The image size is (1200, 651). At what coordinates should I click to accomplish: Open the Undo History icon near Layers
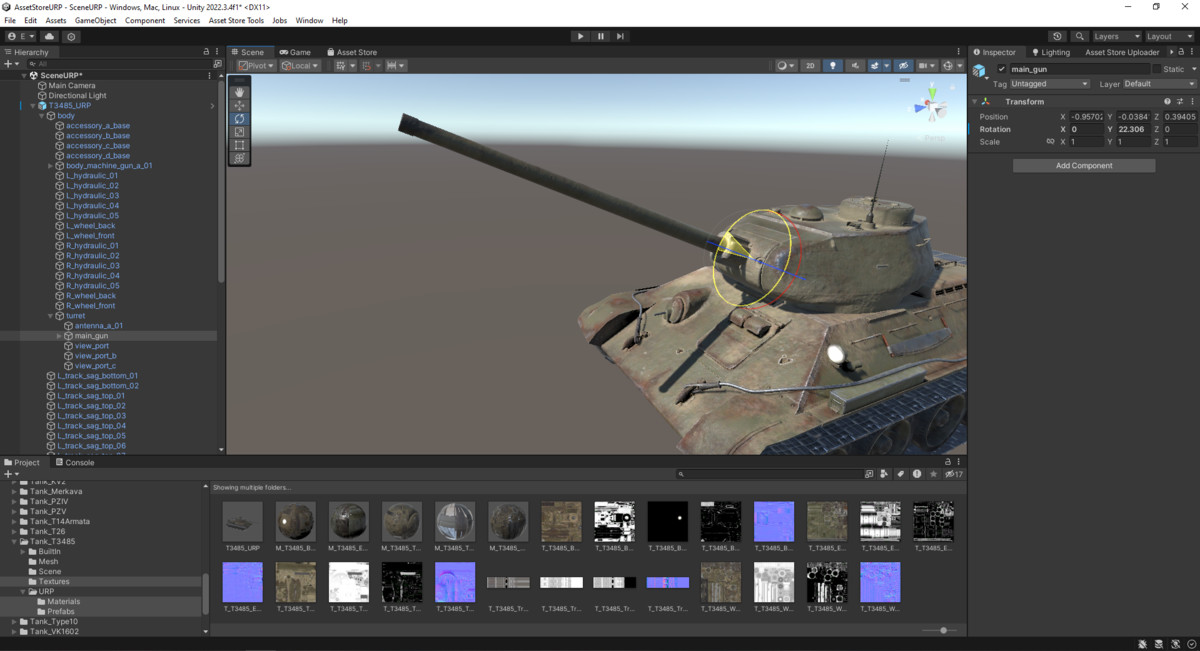coord(1057,36)
